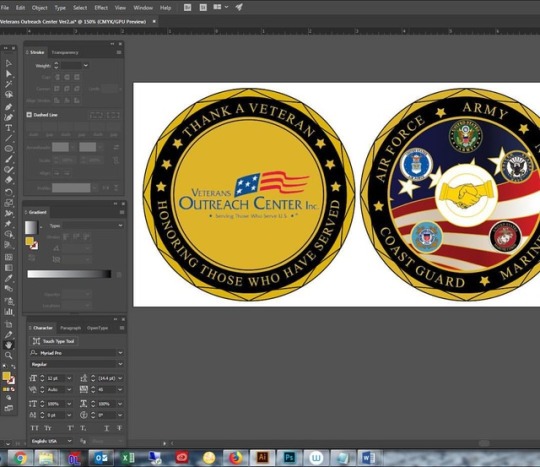
Task: Toggle Superscript text style
Action: (x=70, y=428)
